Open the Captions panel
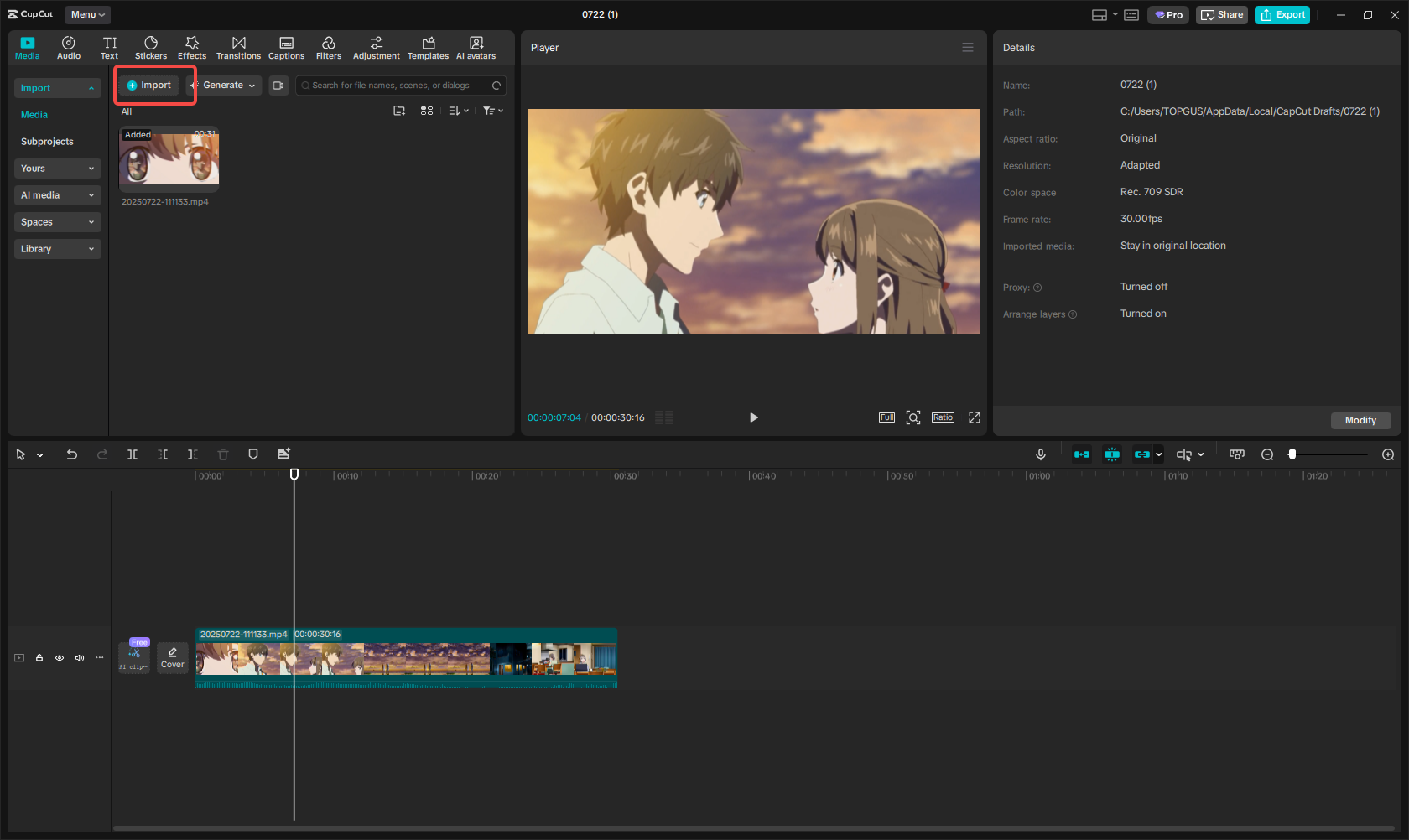The height and width of the screenshot is (840, 1409). 286,47
